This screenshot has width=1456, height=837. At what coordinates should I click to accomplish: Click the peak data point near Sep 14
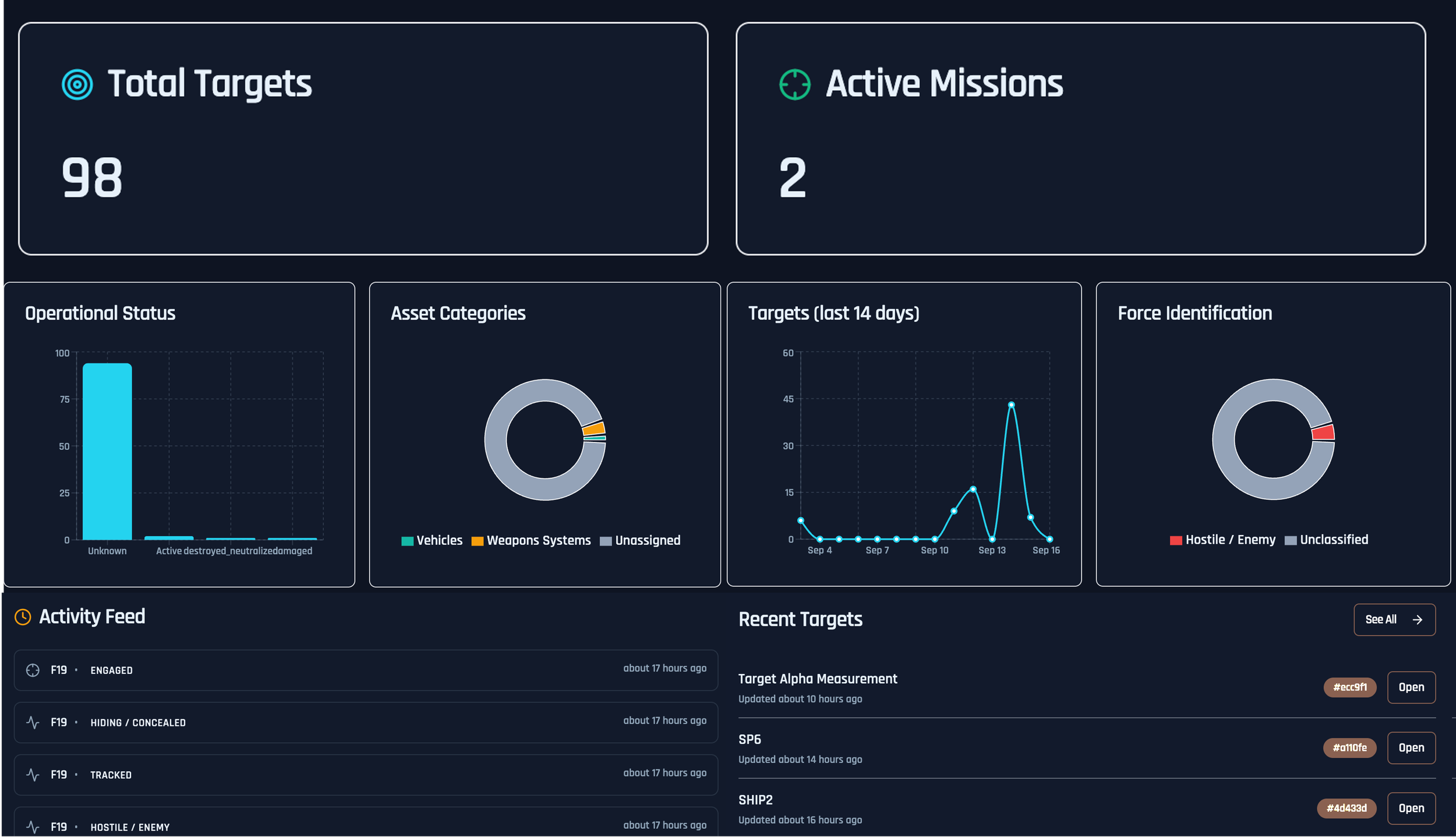pyautogui.click(x=1011, y=405)
